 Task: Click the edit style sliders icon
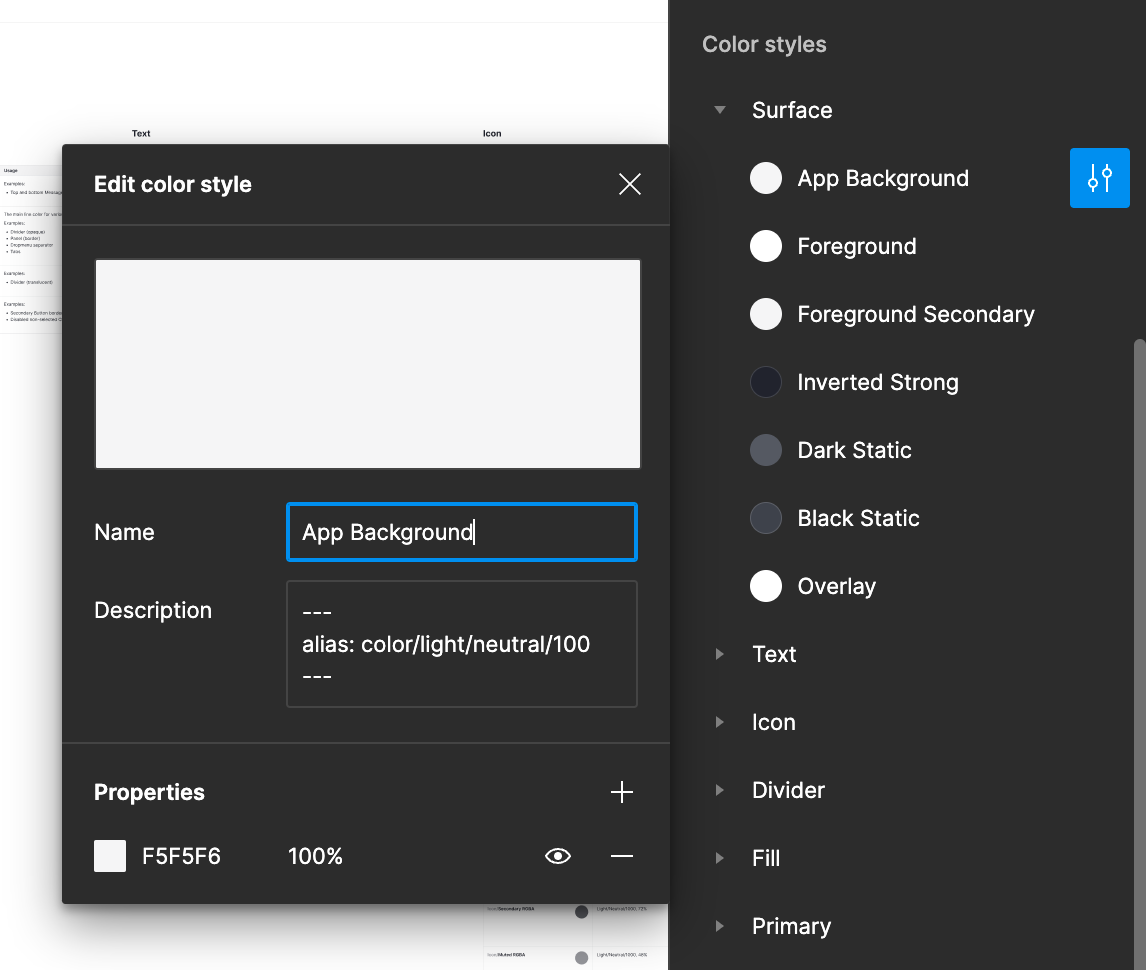click(1099, 178)
